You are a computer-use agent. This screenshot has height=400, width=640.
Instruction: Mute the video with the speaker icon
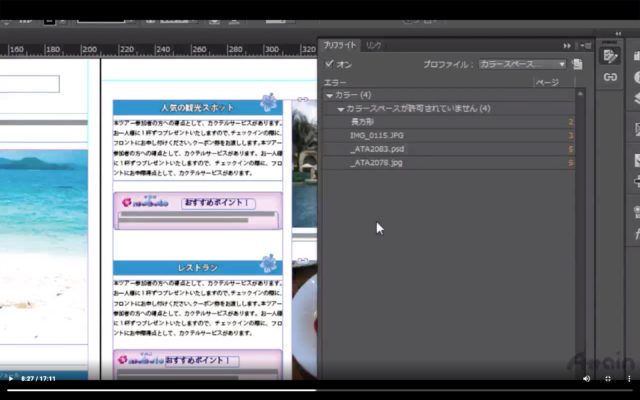(587, 378)
